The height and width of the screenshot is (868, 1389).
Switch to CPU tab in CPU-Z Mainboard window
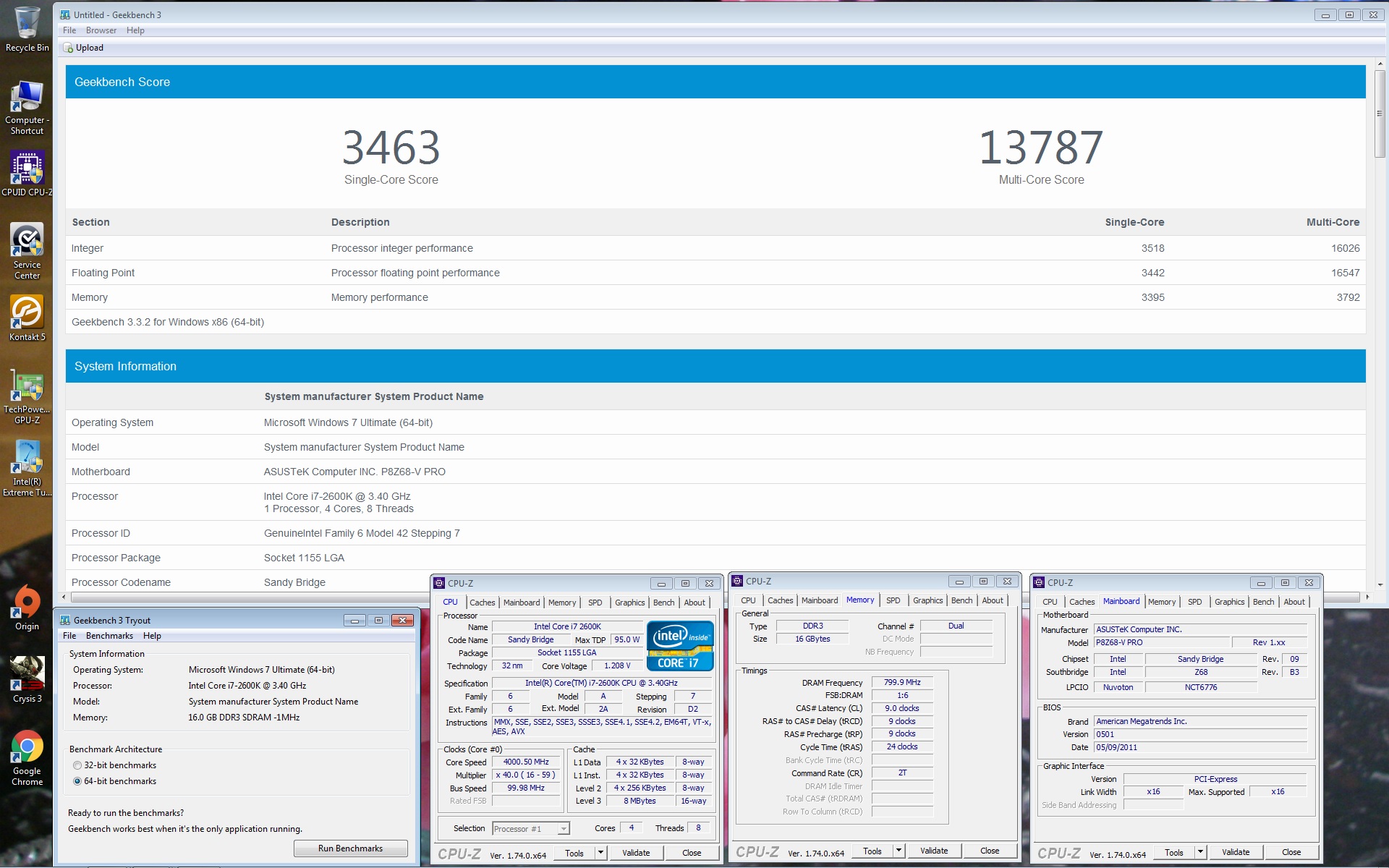coord(1050,602)
